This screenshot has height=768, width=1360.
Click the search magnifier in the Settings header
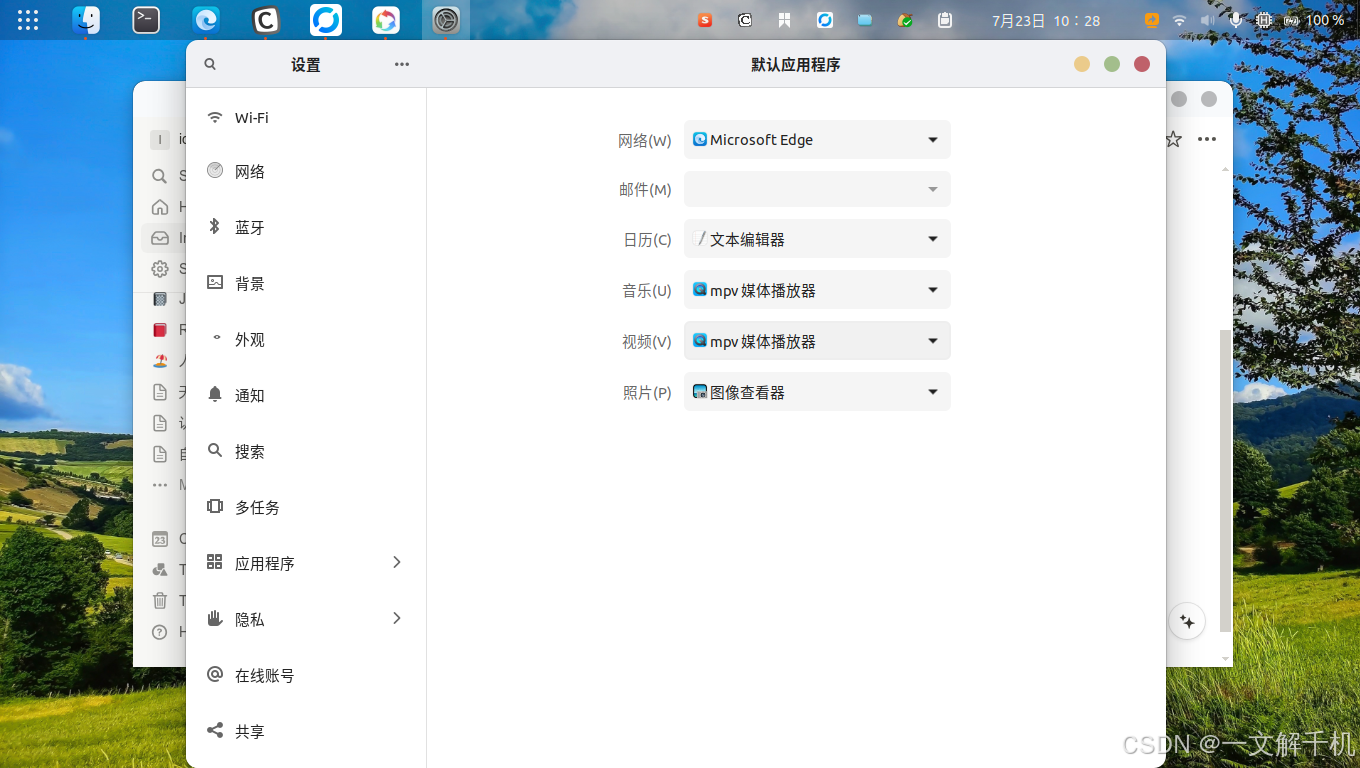210,63
